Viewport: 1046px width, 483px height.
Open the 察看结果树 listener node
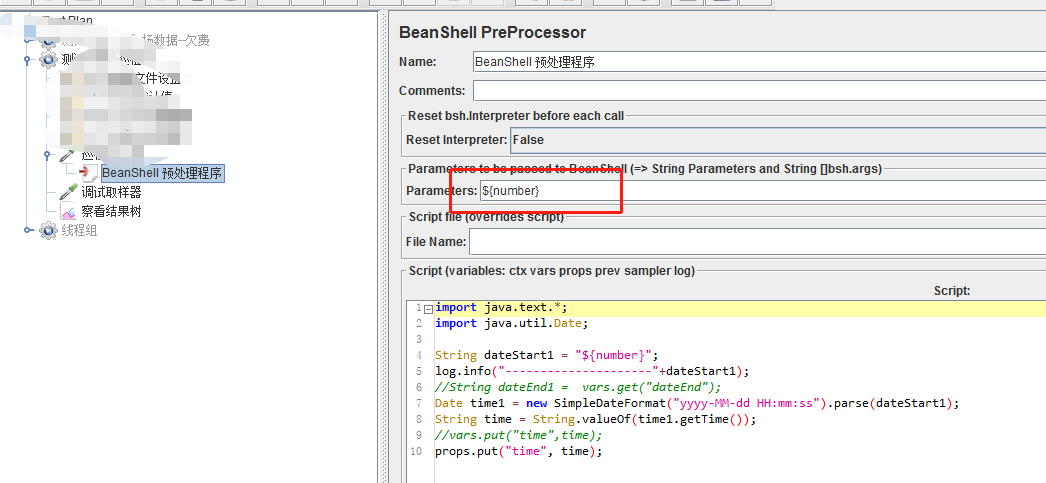(x=111, y=212)
